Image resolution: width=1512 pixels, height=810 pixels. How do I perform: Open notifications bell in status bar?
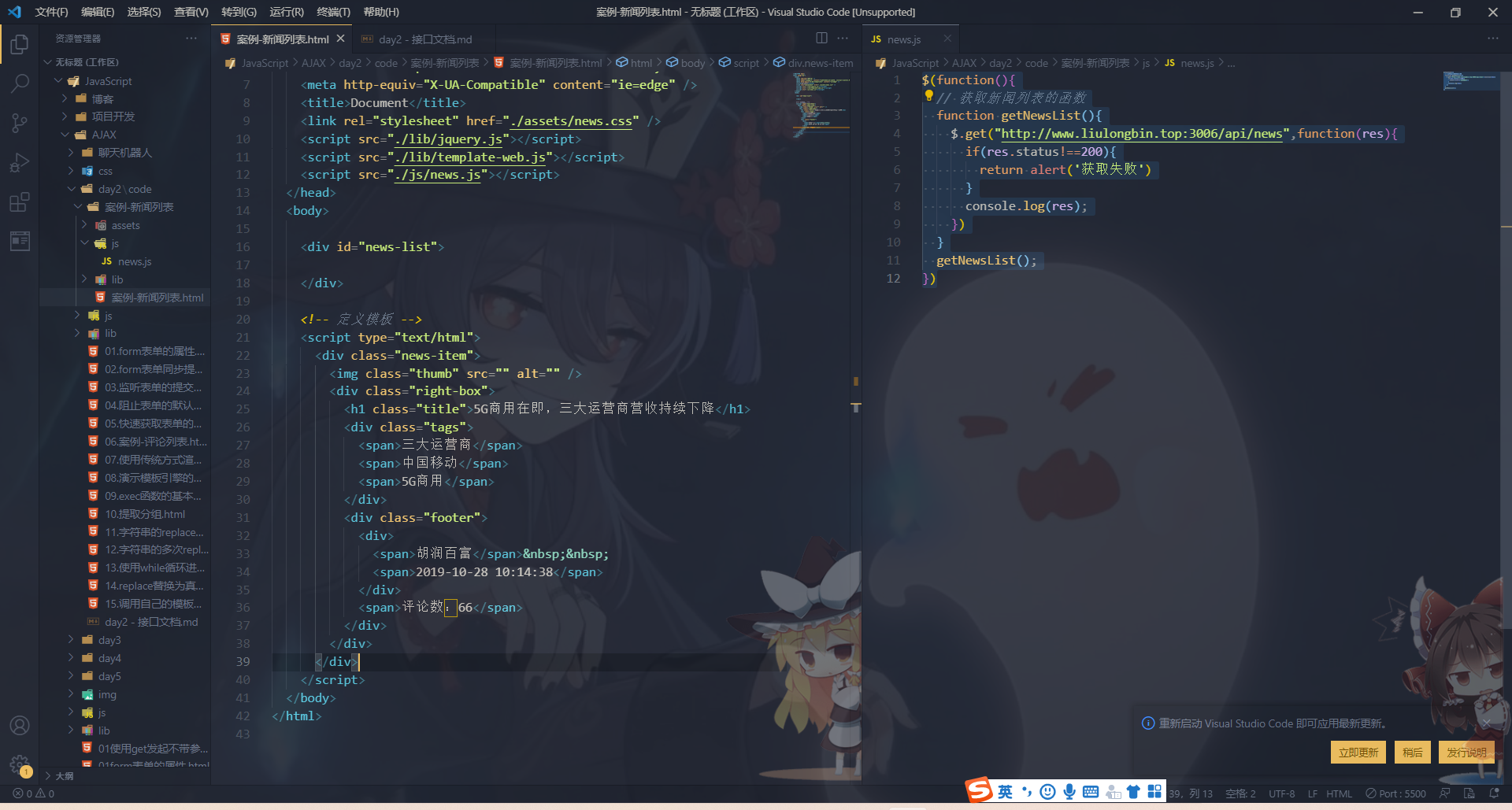1494,793
